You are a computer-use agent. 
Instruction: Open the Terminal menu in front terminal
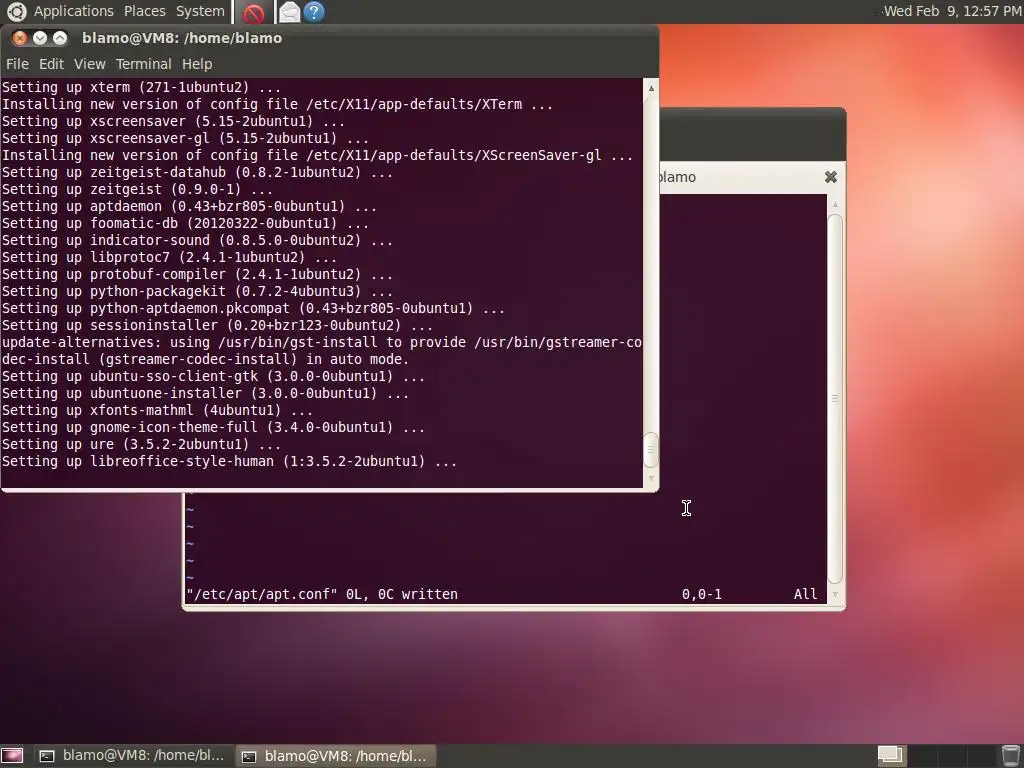click(144, 64)
